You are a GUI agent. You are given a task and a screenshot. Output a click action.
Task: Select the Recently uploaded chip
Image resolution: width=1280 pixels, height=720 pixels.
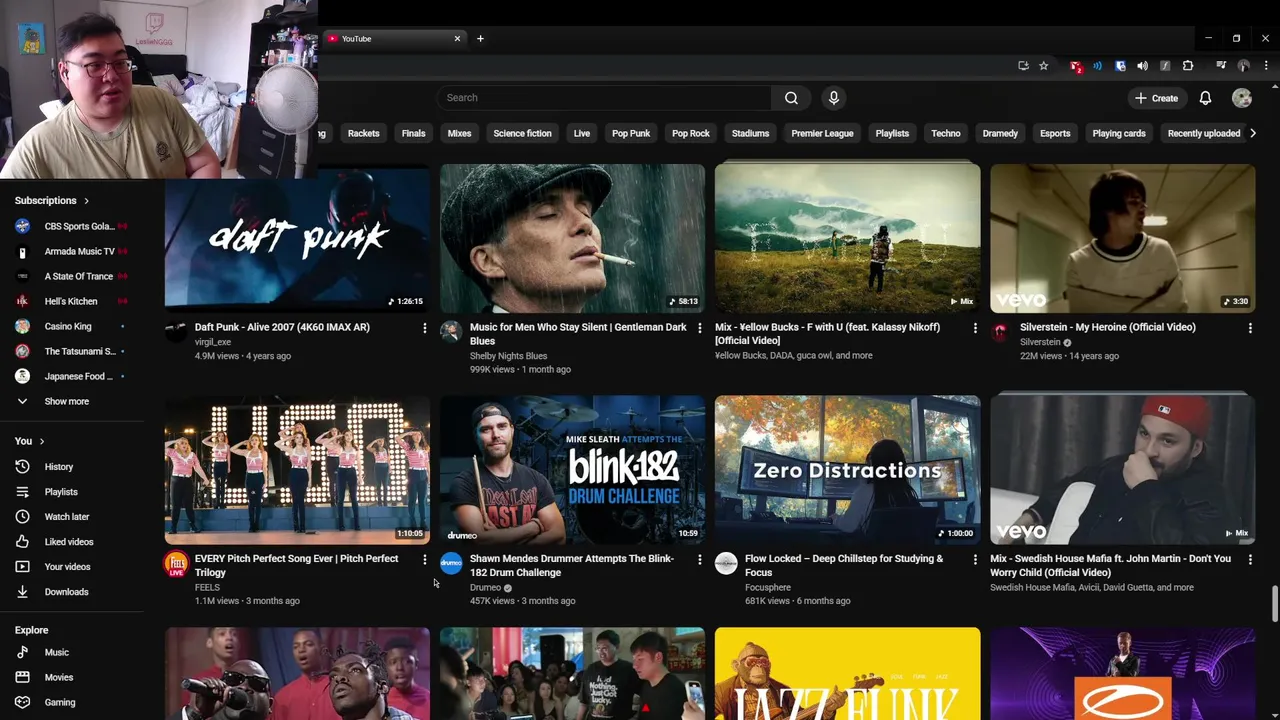coord(1204,133)
